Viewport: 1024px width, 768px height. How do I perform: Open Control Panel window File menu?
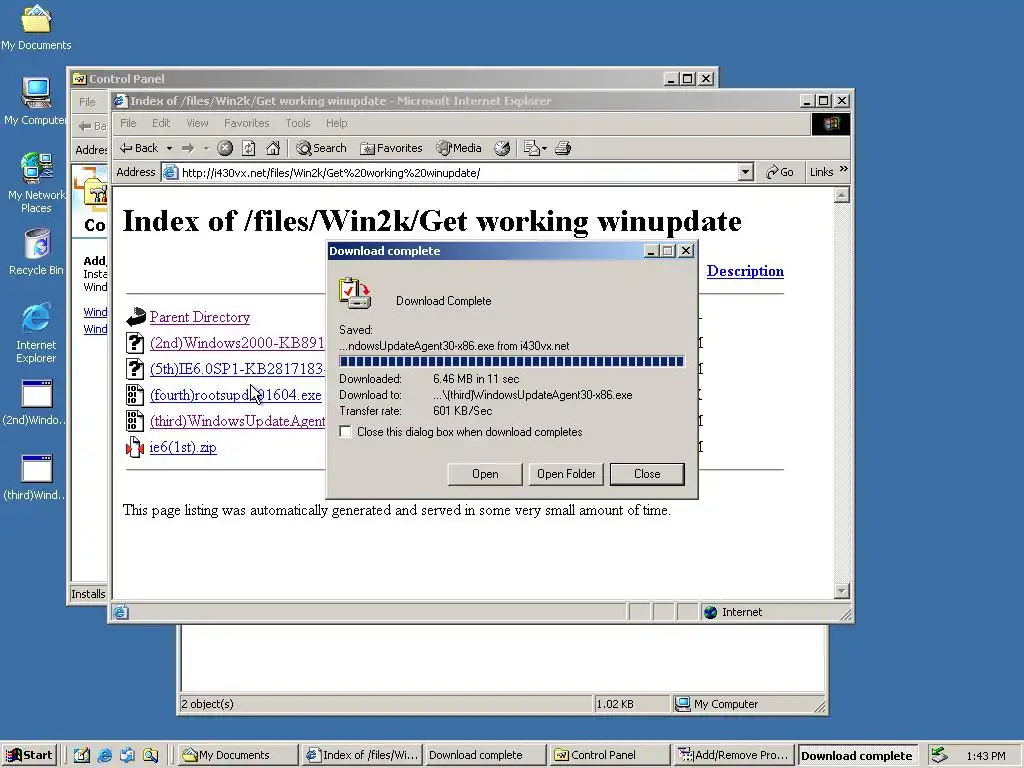(87, 101)
